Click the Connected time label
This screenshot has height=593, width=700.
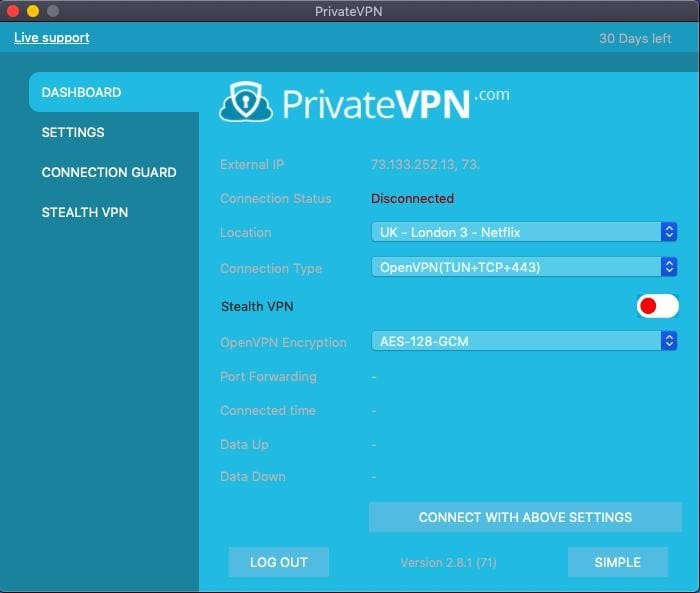coord(268,410)
